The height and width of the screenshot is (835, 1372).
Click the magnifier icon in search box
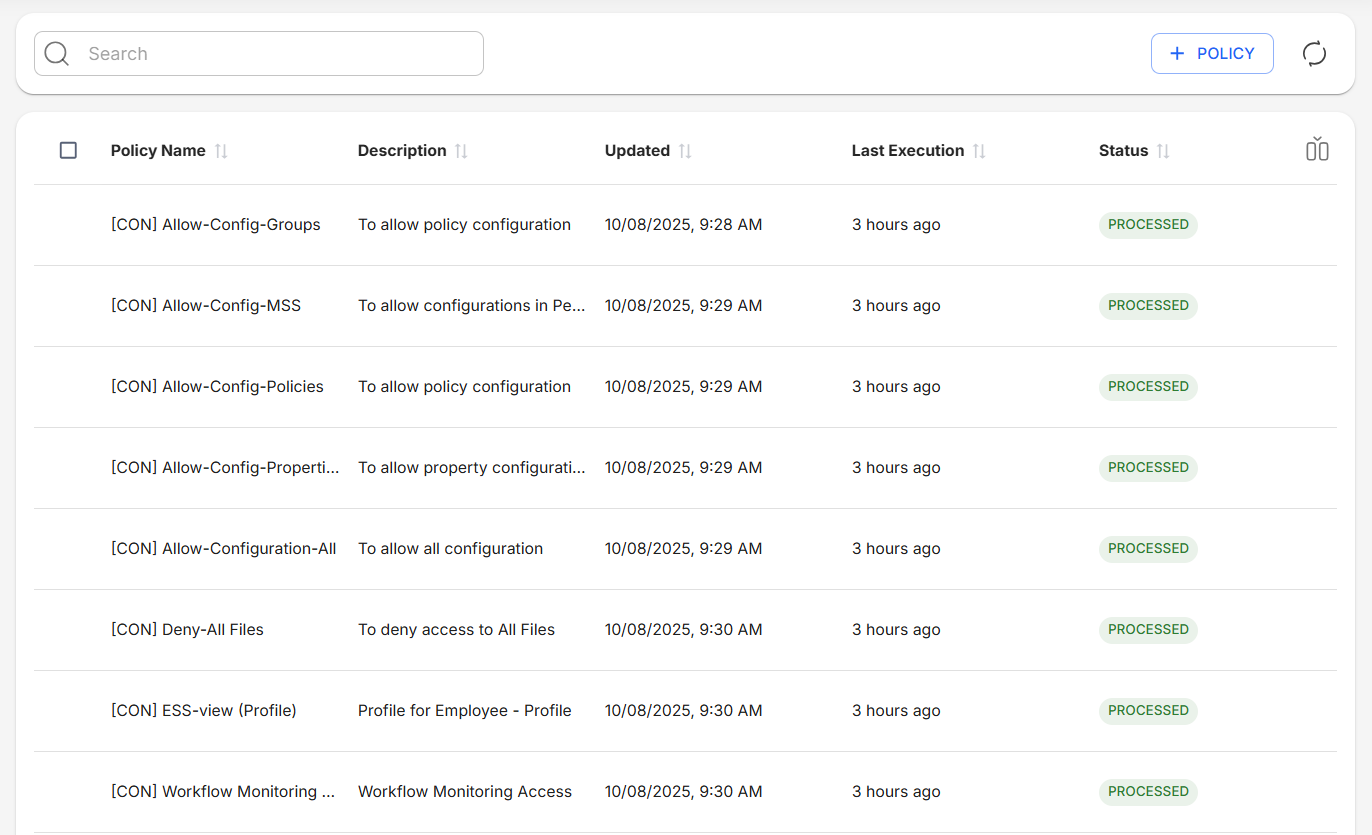tap(57, 54)
